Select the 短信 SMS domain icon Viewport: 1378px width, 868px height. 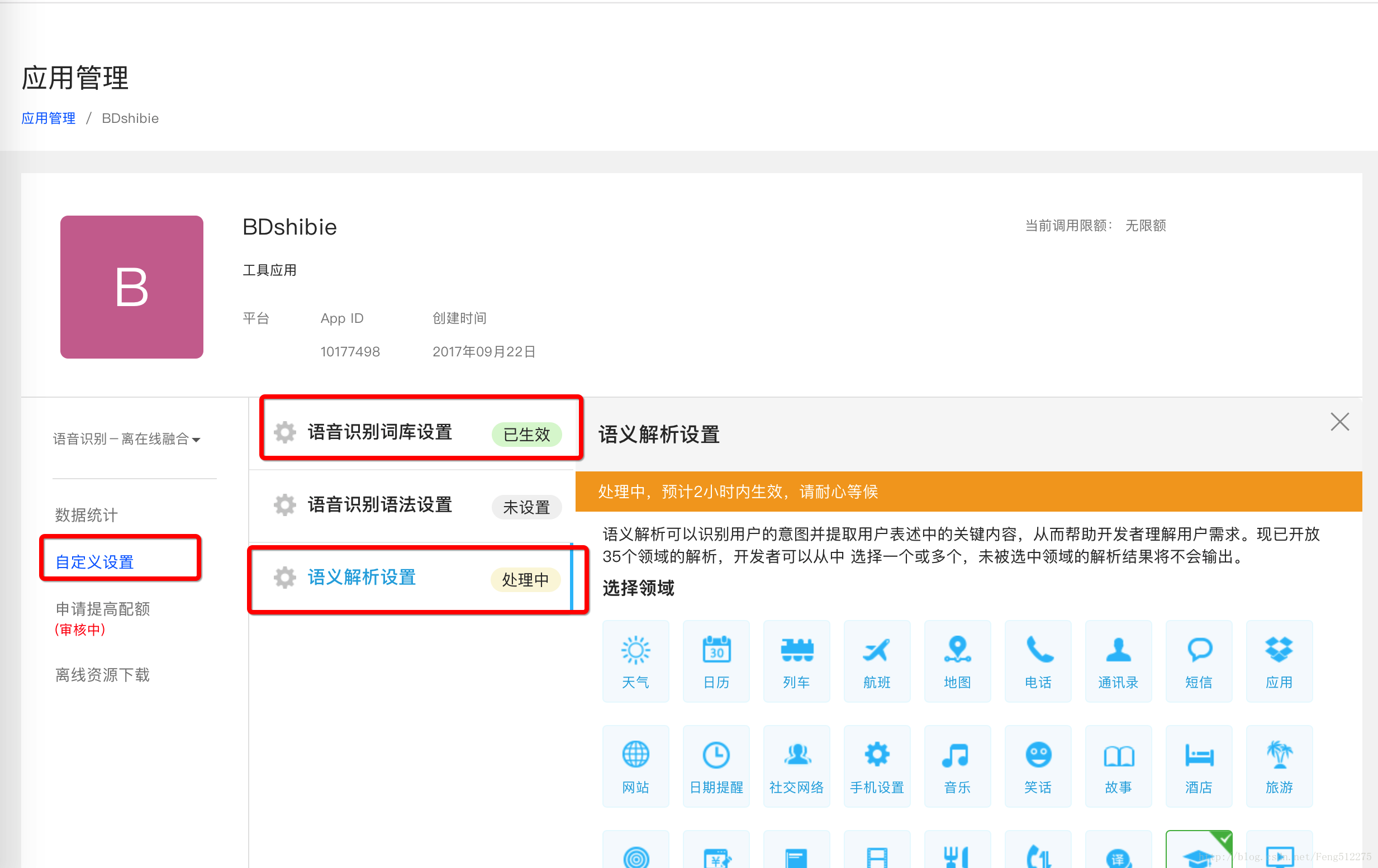(x=1199, y=661)
